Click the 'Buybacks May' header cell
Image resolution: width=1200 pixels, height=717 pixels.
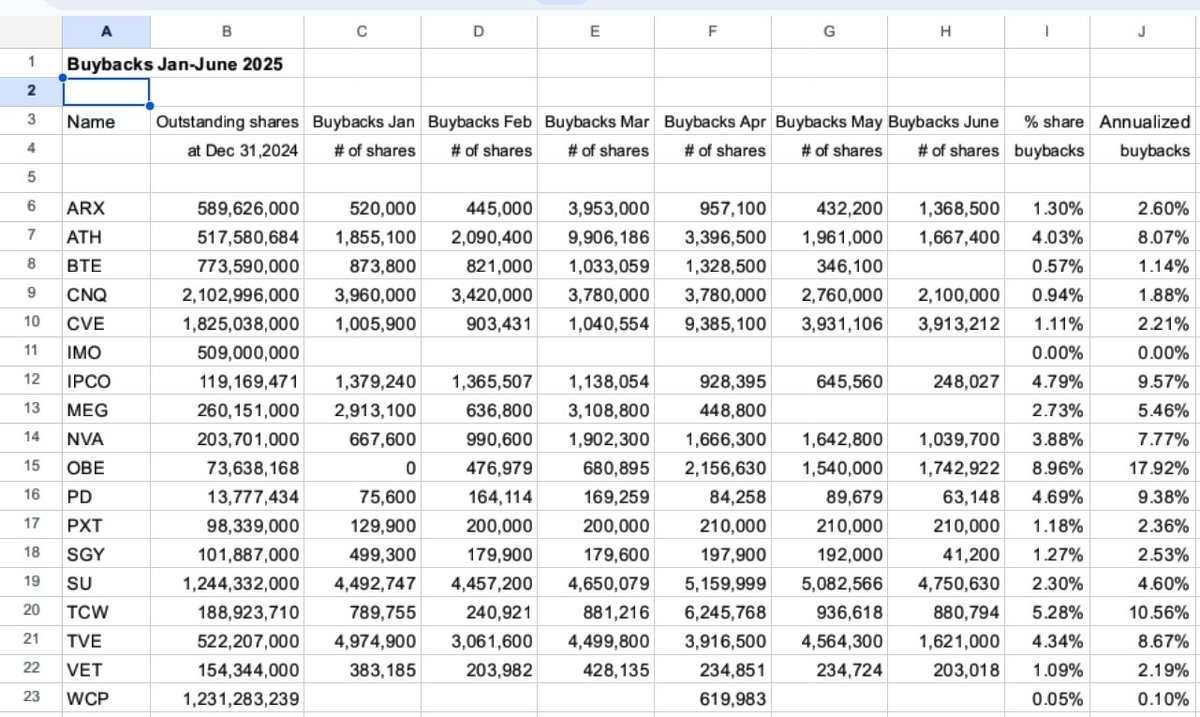click(828, 122)
